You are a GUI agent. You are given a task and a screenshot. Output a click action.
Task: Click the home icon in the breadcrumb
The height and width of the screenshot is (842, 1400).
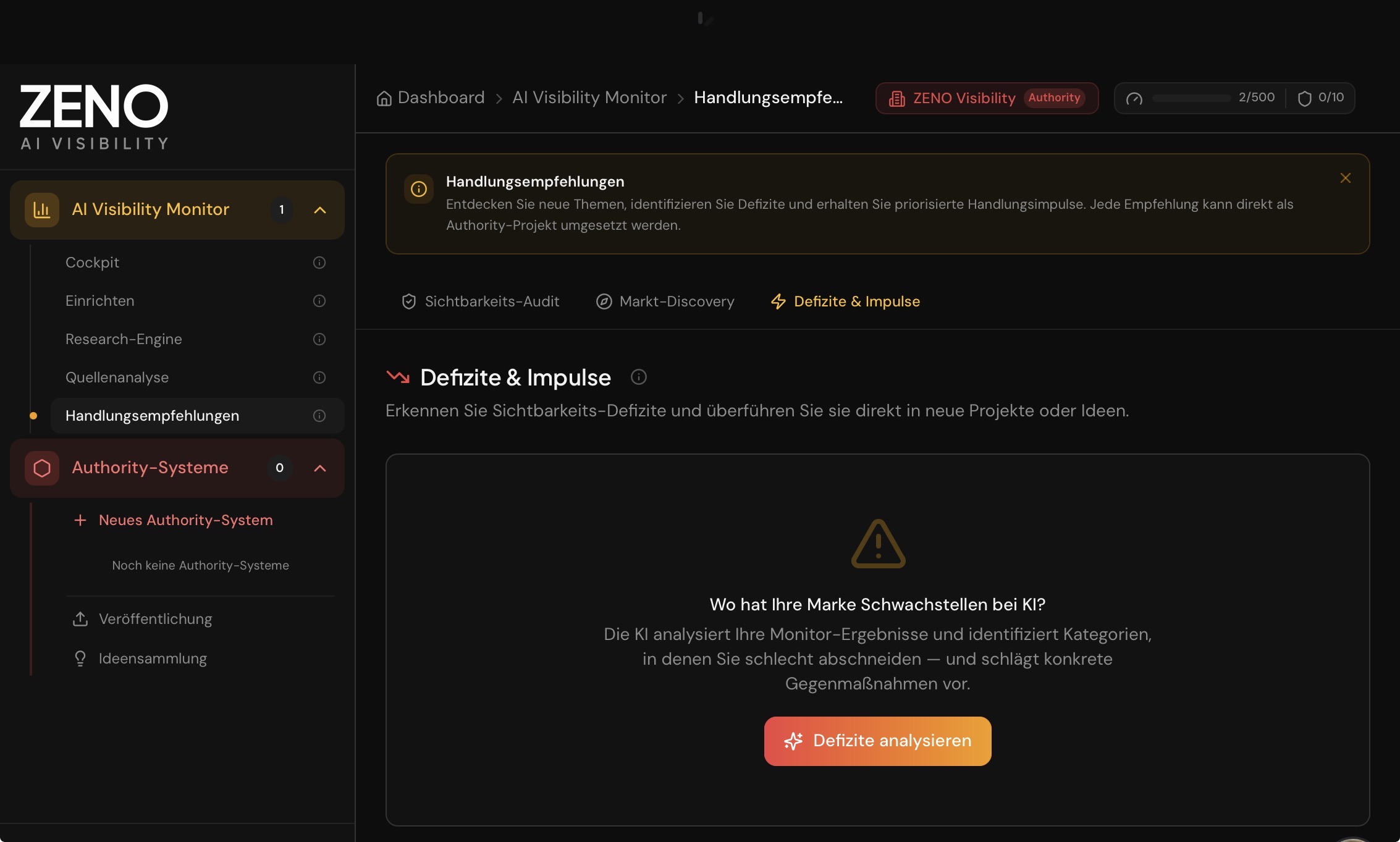click(x=384, y=98)
